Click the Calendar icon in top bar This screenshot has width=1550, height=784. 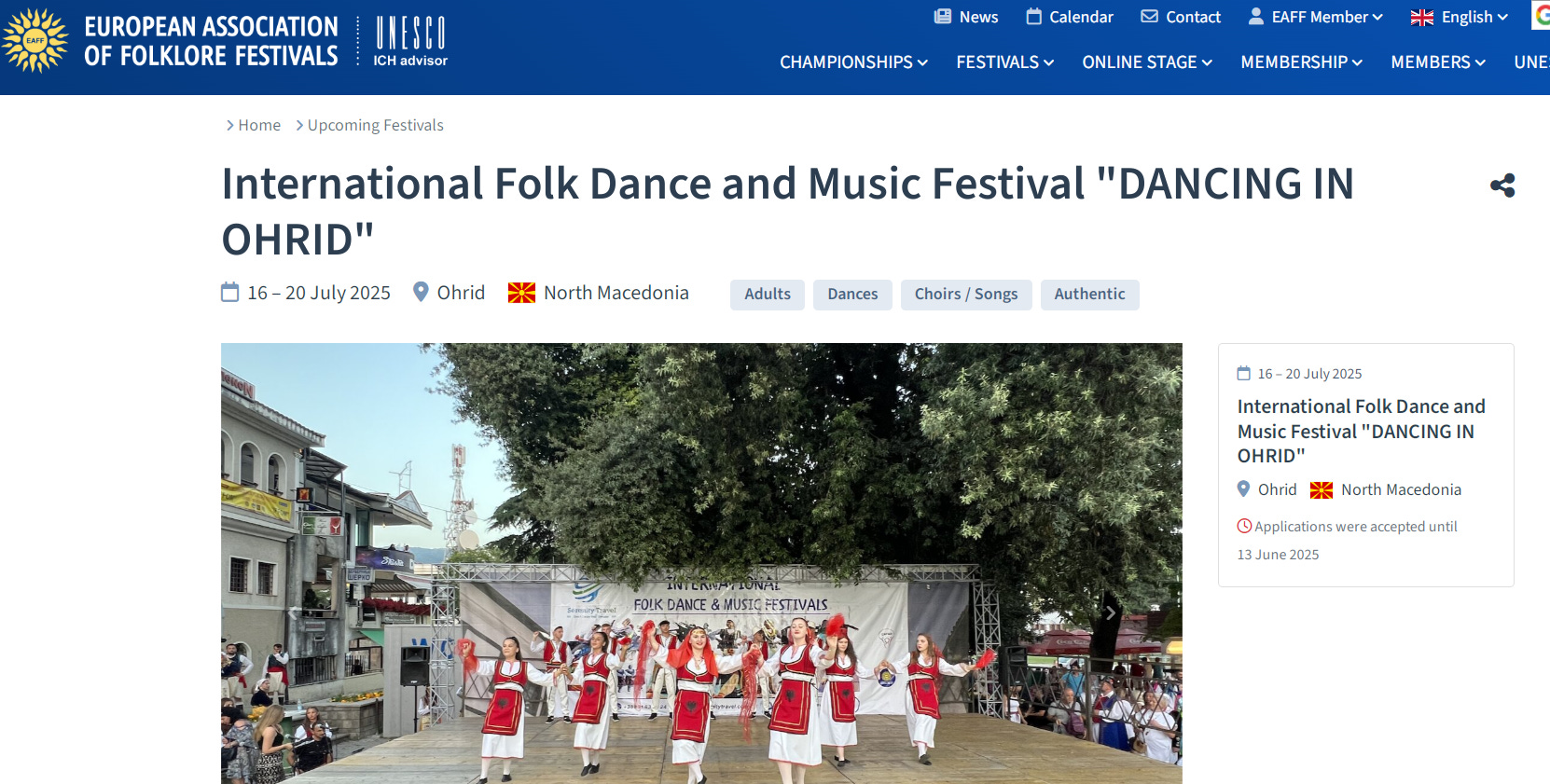tap(1033, 17)
